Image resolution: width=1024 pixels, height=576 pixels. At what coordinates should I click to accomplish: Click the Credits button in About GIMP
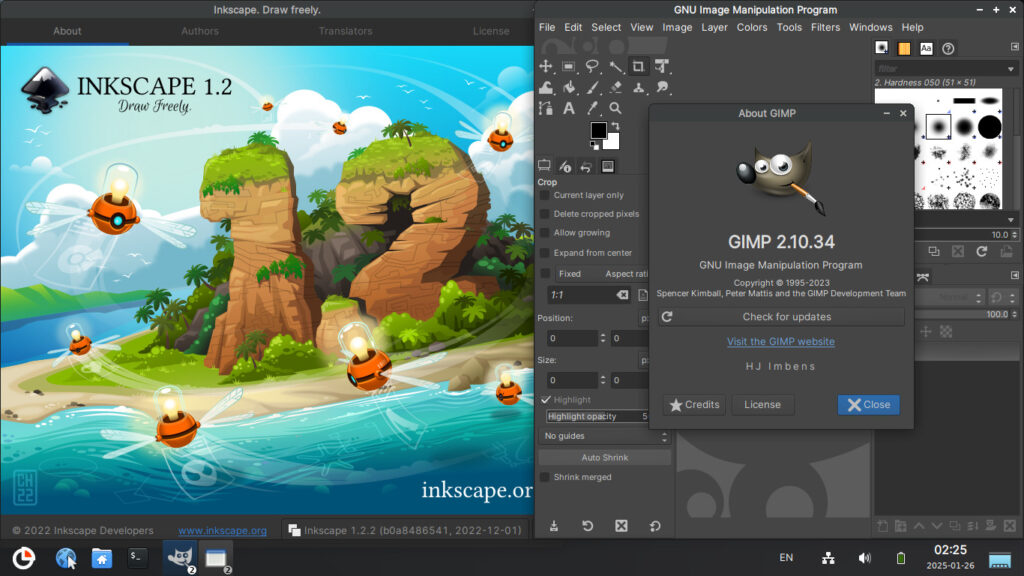[x=694, y=405]
